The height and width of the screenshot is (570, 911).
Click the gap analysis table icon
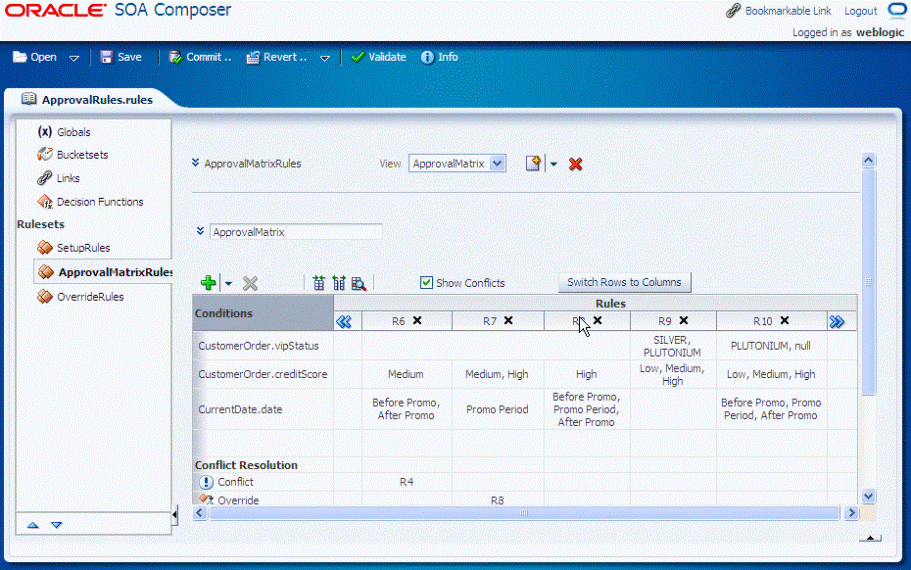coord(319,283)
